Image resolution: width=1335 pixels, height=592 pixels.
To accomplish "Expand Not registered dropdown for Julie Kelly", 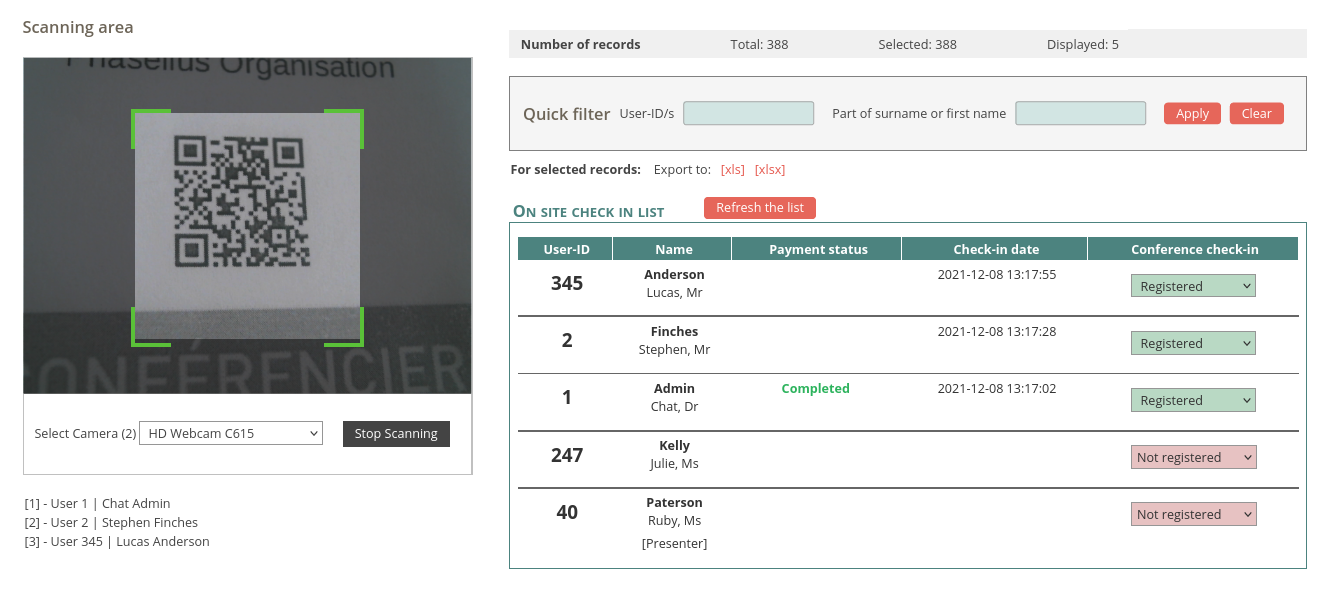I will [1194, 457].
